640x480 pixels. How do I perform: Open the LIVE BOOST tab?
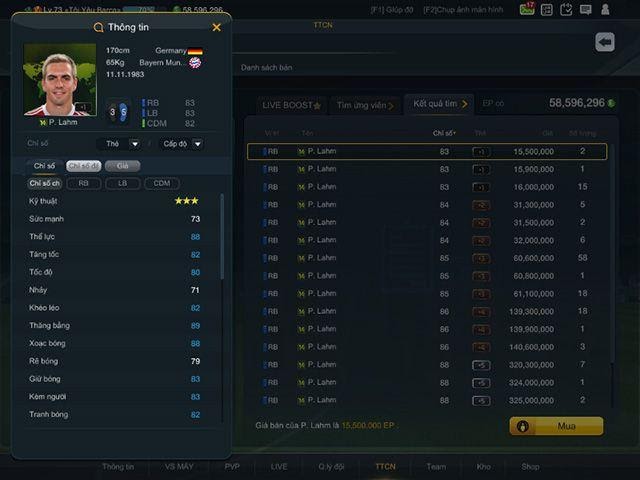click(x=291, y=105)
